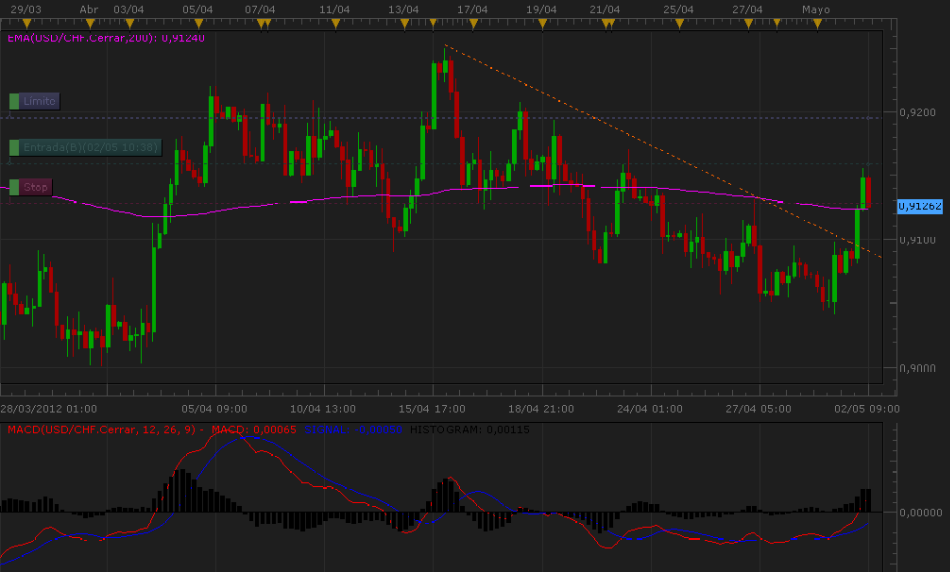Screen dimensions: 950x572
Task: Click the 15/04 17:00 time axis label
Action: tap(432, 409)
